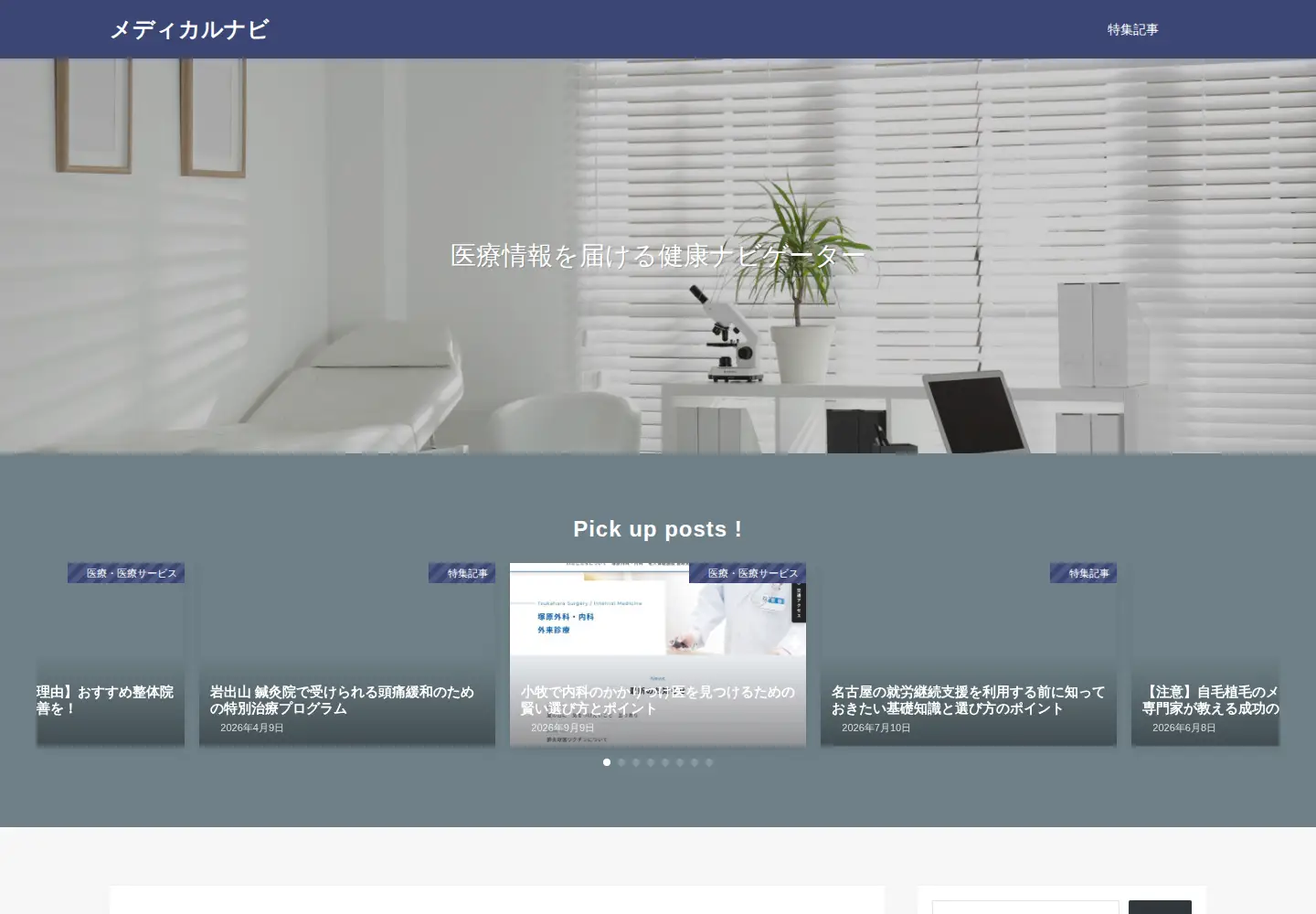Click the hero text 医療情報を届ける健康ナビゲーター

click(x=658, y=256)
